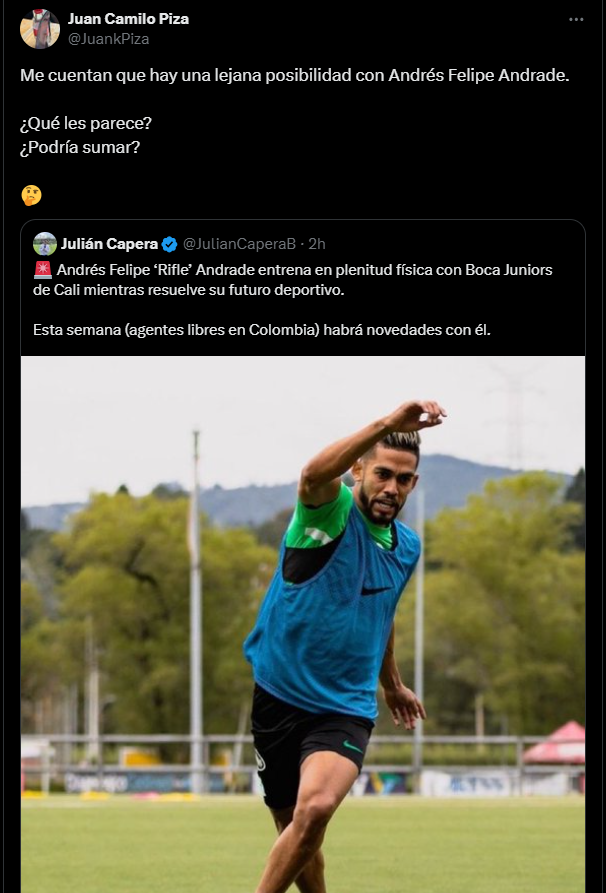Click the tweet sentence starting 'Me cuentan que'
The height and width of the screenshot is (893, 606).
click(294, 75)
